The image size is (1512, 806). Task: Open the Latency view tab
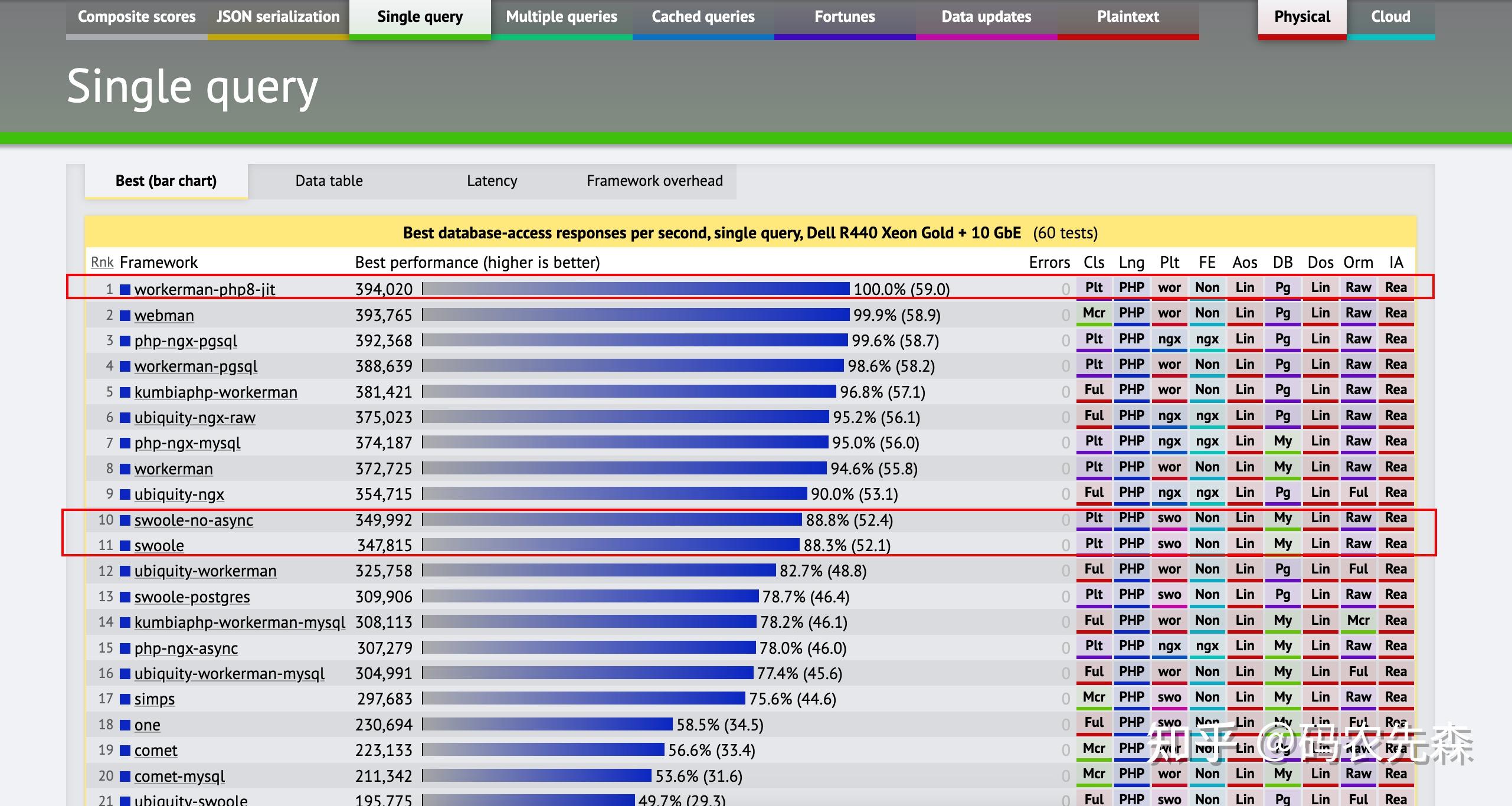click(x=492, y=181)
